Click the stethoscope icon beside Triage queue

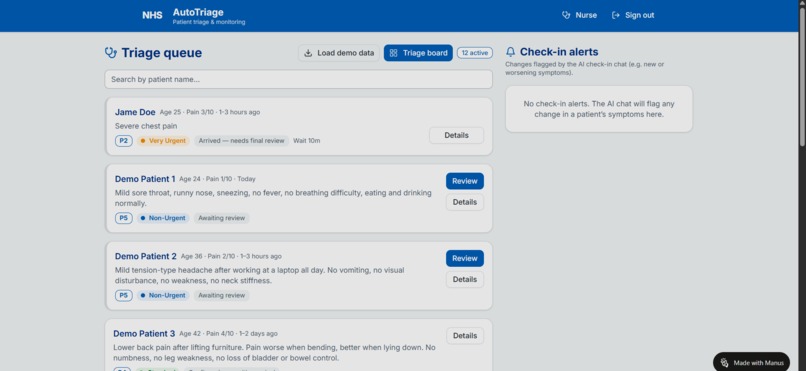point(111,52)
